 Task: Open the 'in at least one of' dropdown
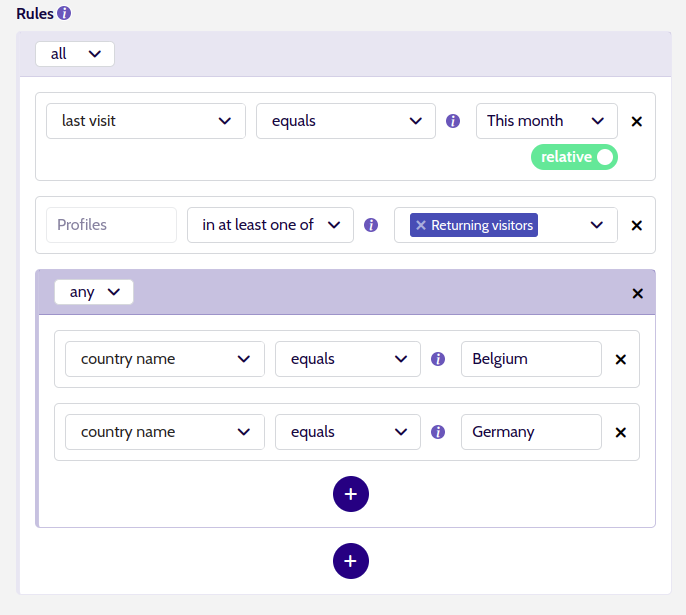270,225
